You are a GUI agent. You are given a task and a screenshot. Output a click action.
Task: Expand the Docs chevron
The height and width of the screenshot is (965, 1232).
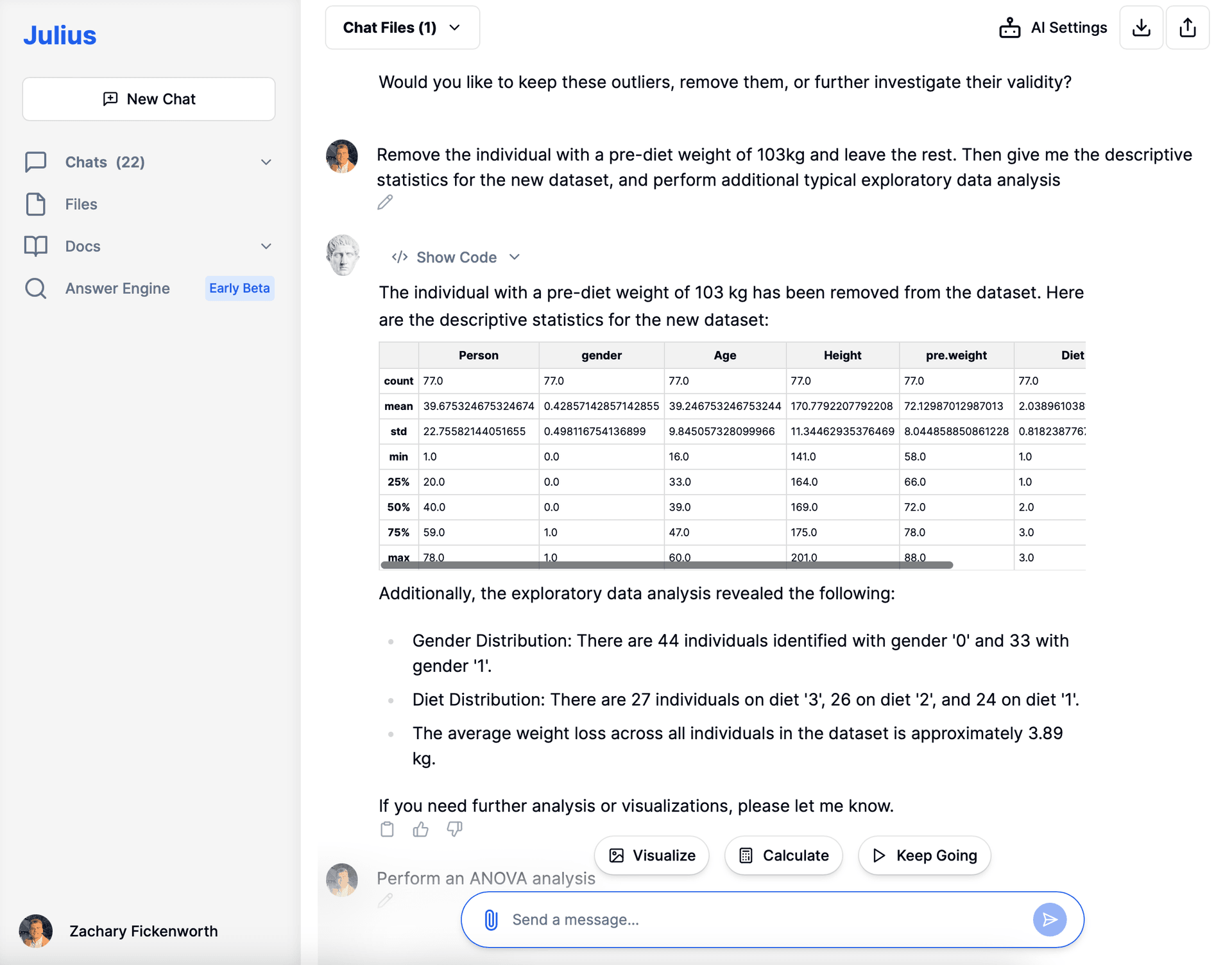pos(266,246)
